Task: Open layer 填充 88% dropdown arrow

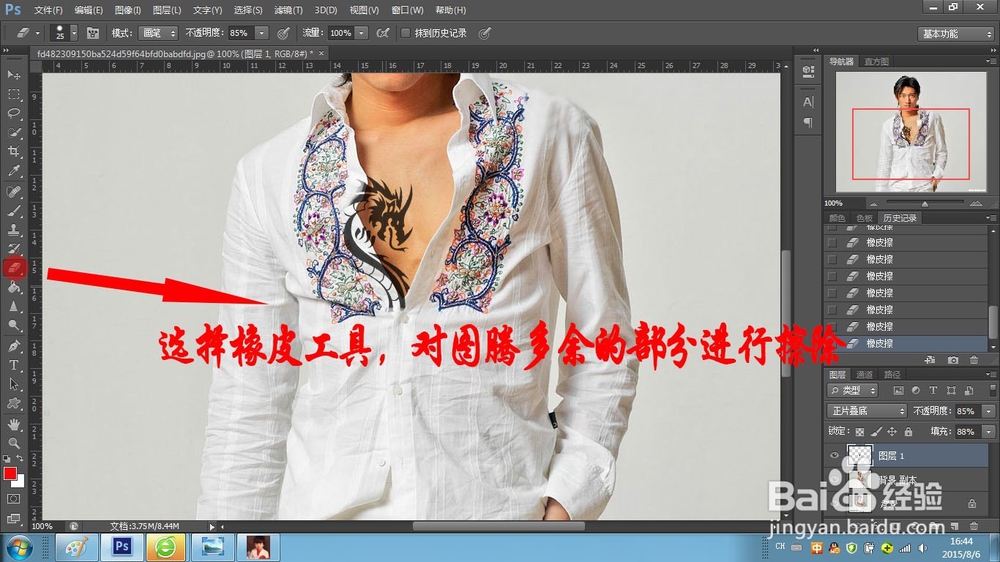Action: pos(989,432)
